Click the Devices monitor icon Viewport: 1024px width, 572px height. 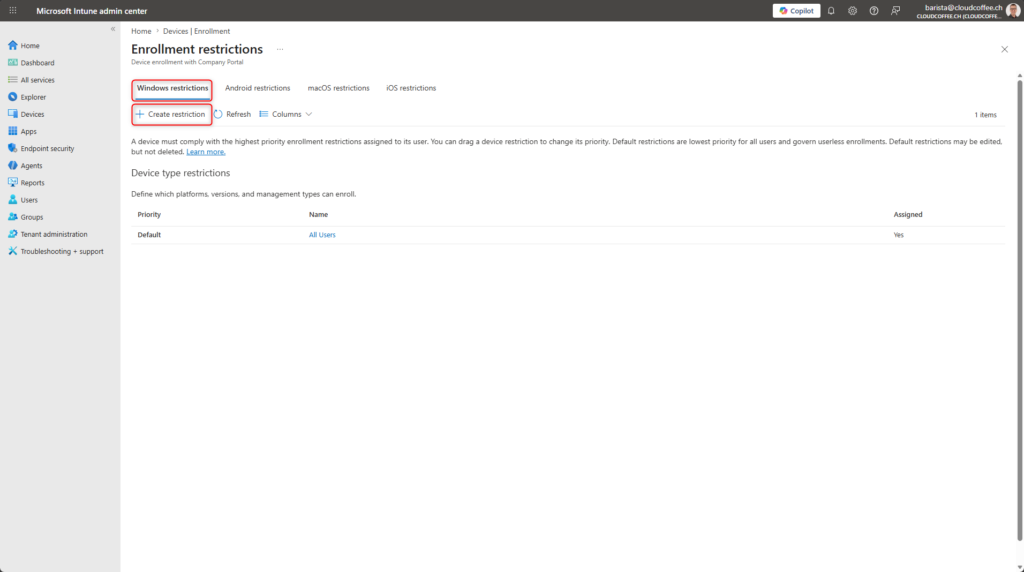(x=12, y=114)
